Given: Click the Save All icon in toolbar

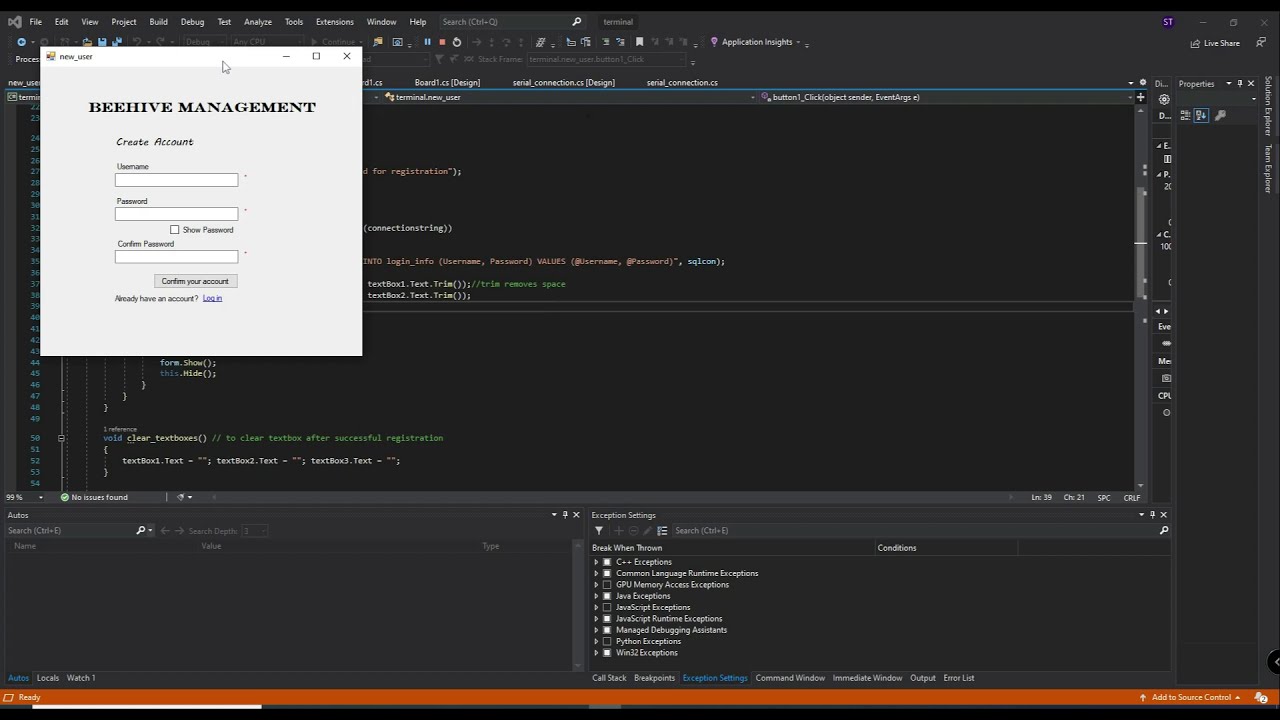Looking at the screenshot, I should point(116,42).
